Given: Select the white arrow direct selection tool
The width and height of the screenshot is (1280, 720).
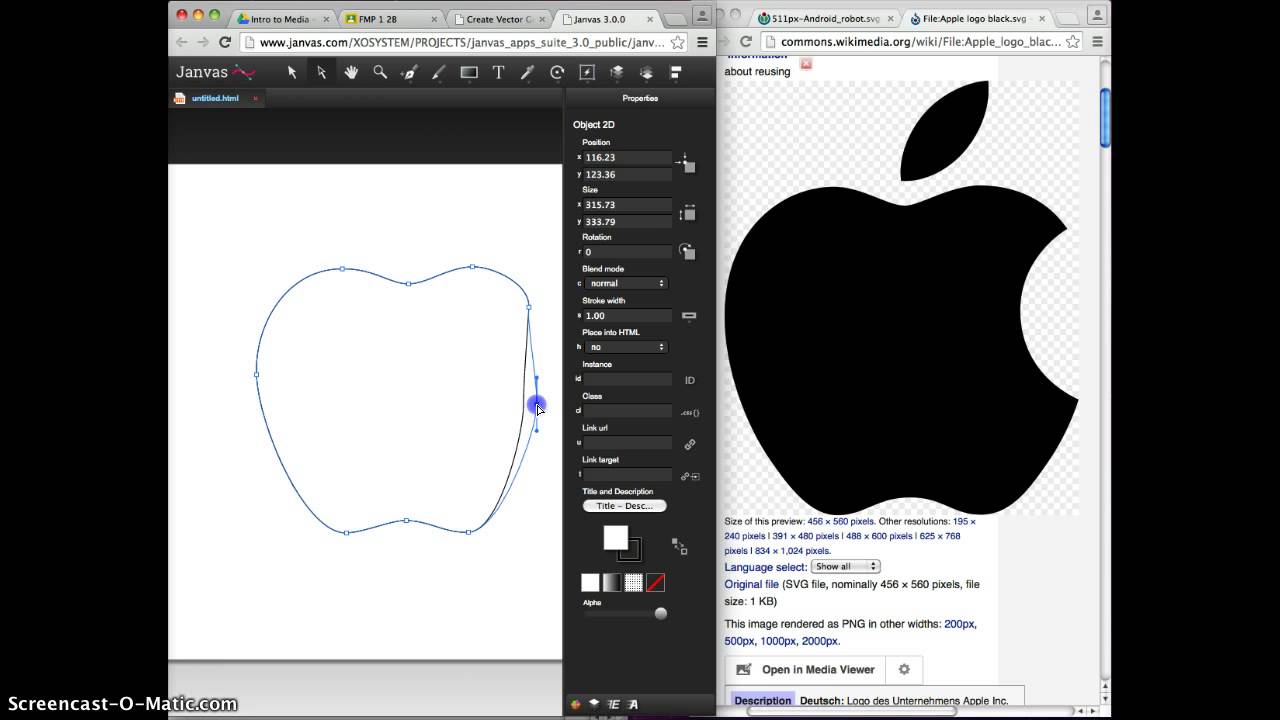Looking at the screenshot, I should coord(322,72).
